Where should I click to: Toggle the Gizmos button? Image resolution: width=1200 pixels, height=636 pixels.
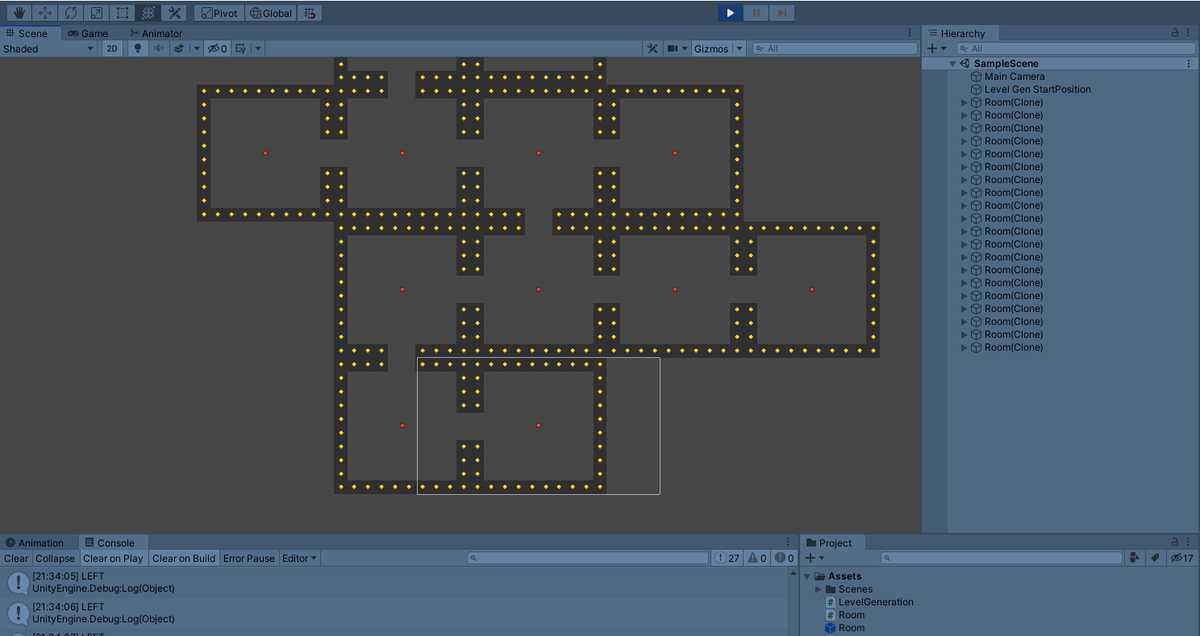coord(711,48)
